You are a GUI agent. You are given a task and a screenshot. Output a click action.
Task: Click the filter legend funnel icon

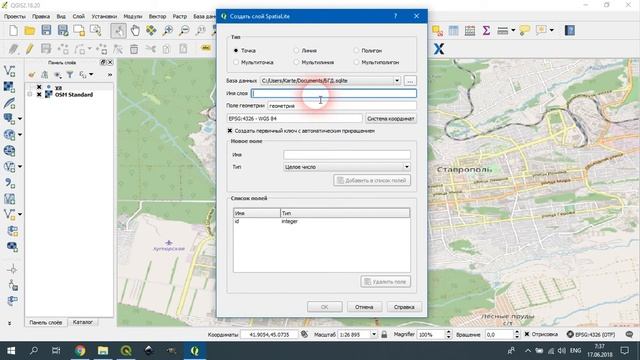point(70,75)
